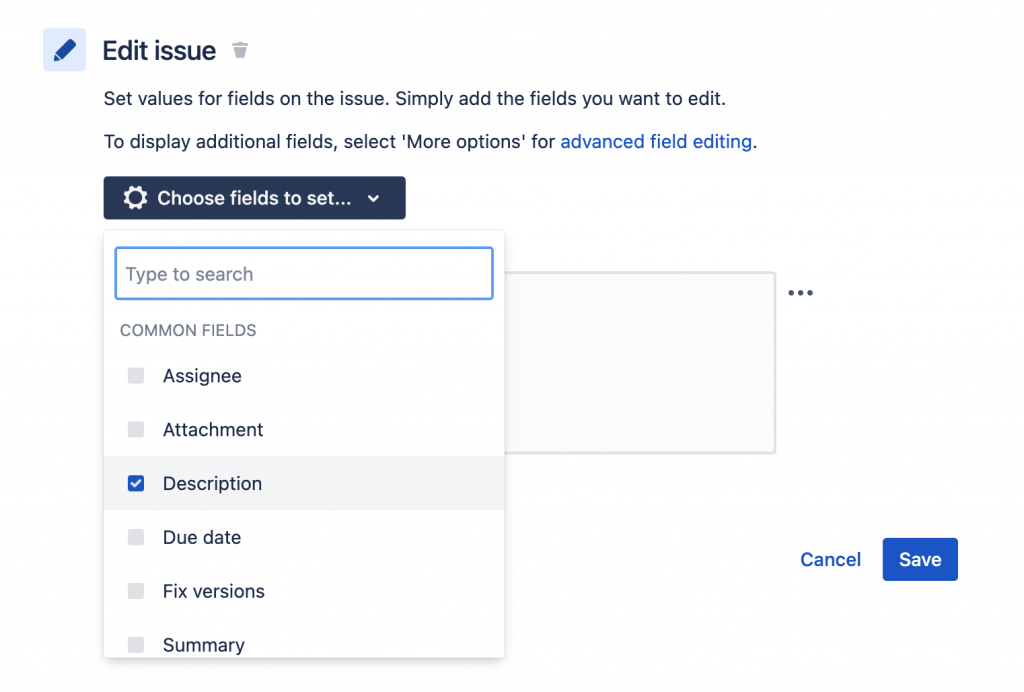Click the trash can delete icon
Screen dimensions: 1024x692
tap(240, 50)
